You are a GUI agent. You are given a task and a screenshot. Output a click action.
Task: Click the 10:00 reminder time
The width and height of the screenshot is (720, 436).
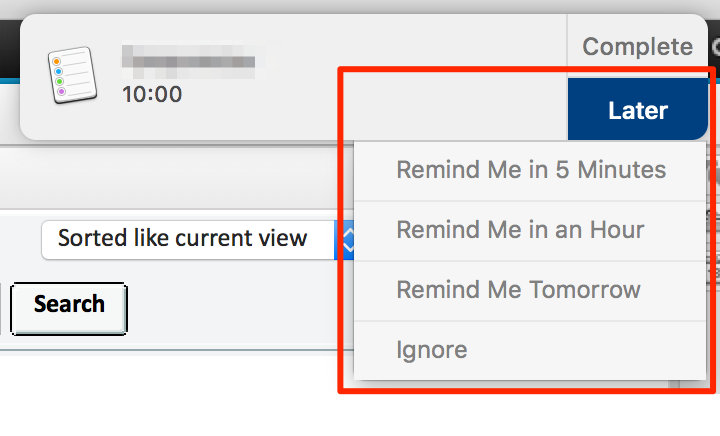152,95
